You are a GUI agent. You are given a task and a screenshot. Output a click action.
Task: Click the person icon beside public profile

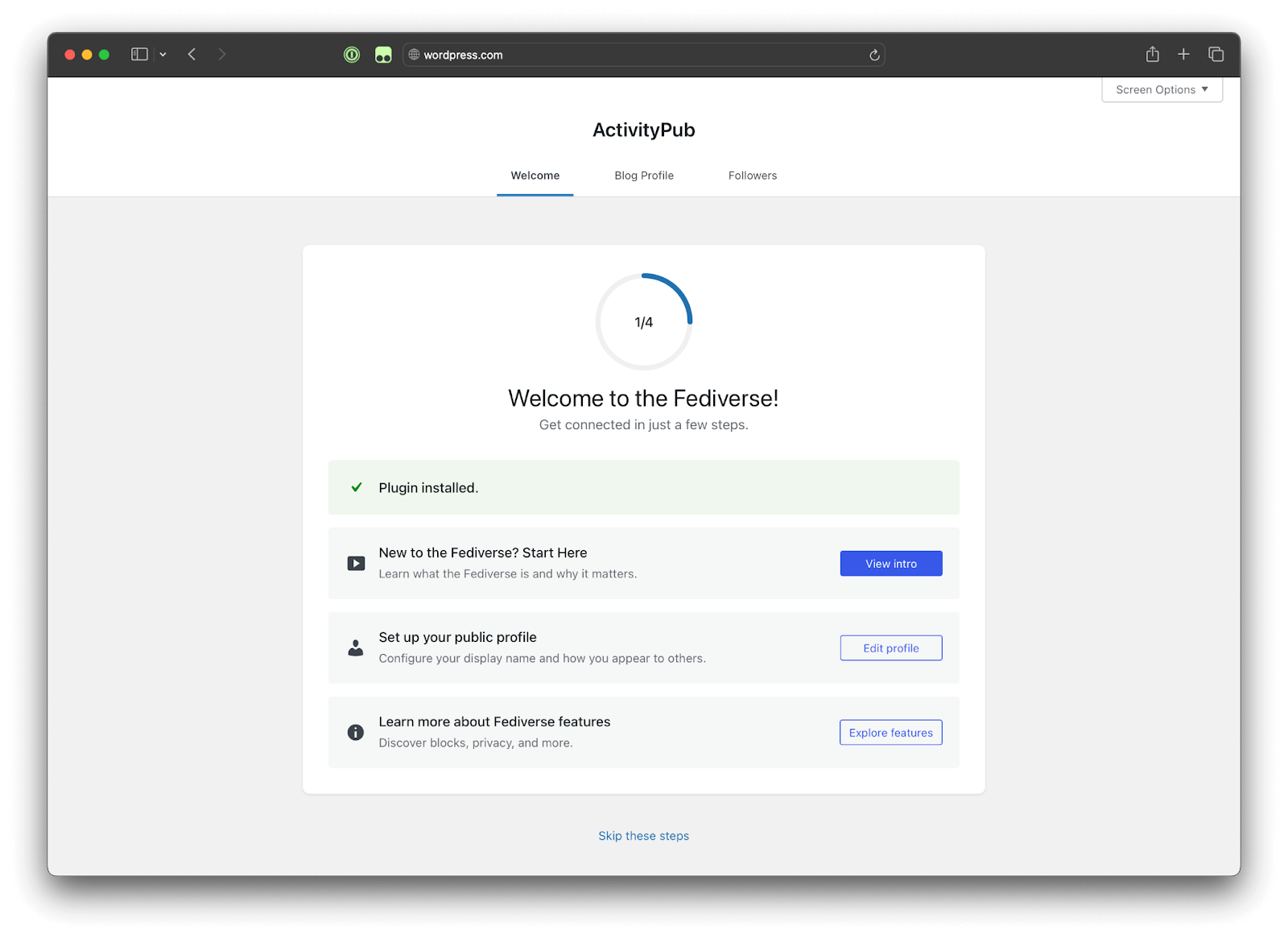pyautogui.click(x=355, y=647)
